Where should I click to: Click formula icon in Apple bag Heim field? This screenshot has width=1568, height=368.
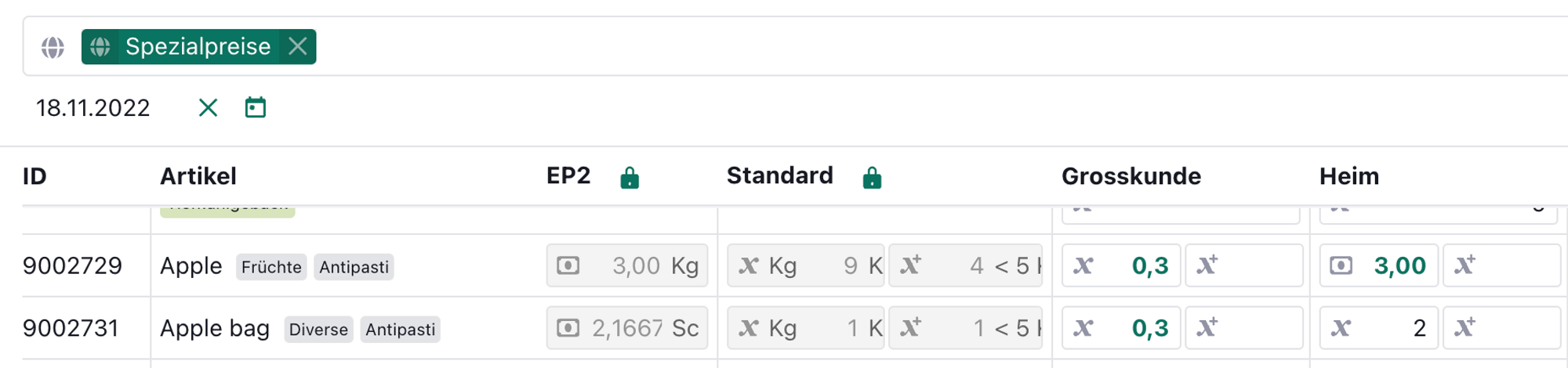point(1341,328)
